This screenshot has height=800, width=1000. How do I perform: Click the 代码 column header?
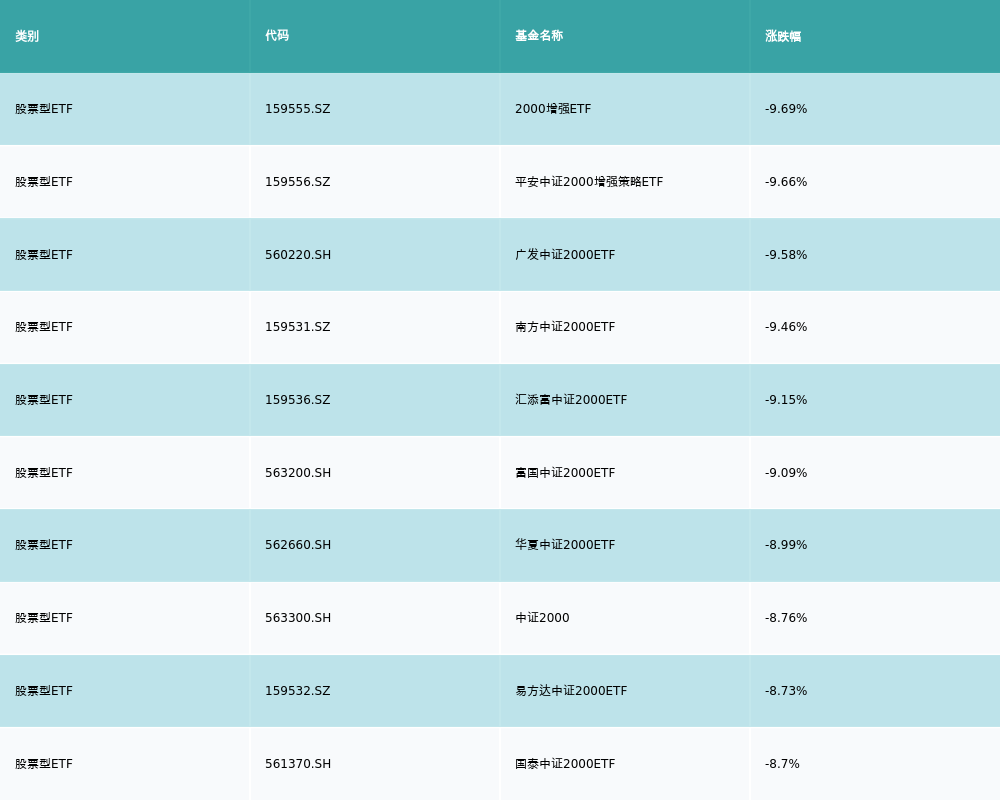point(277,36)
